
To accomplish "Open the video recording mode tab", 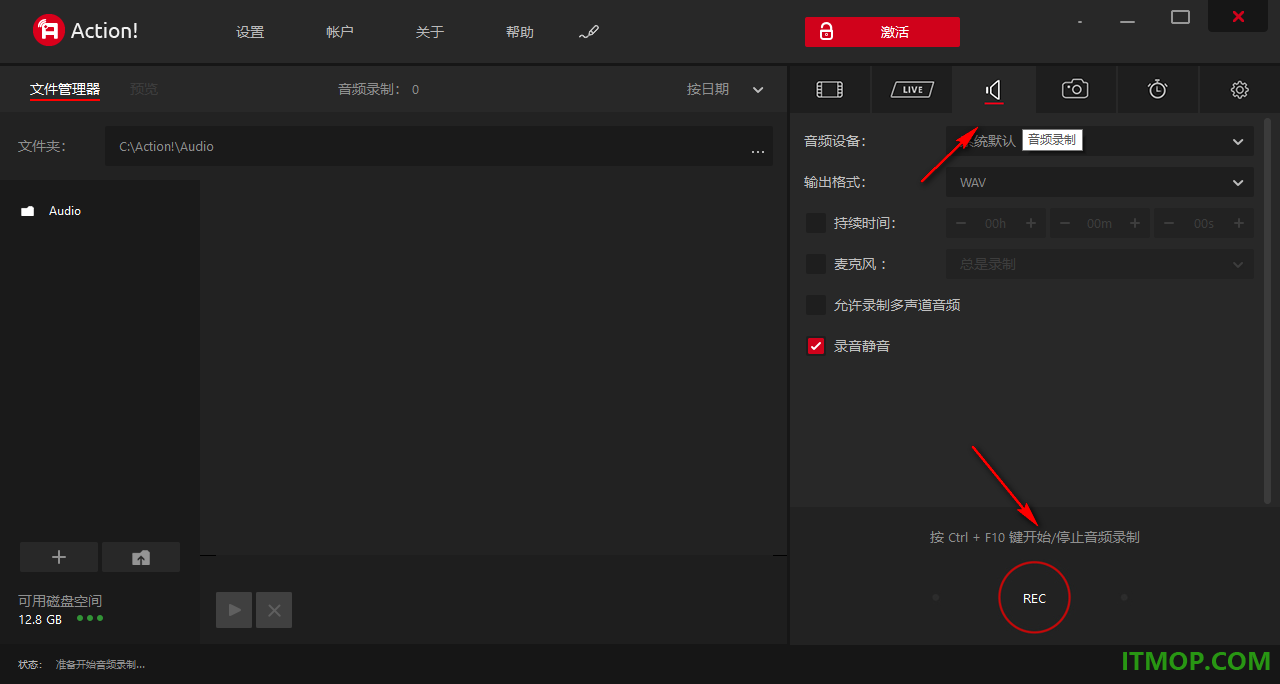I will coord(829,90).
